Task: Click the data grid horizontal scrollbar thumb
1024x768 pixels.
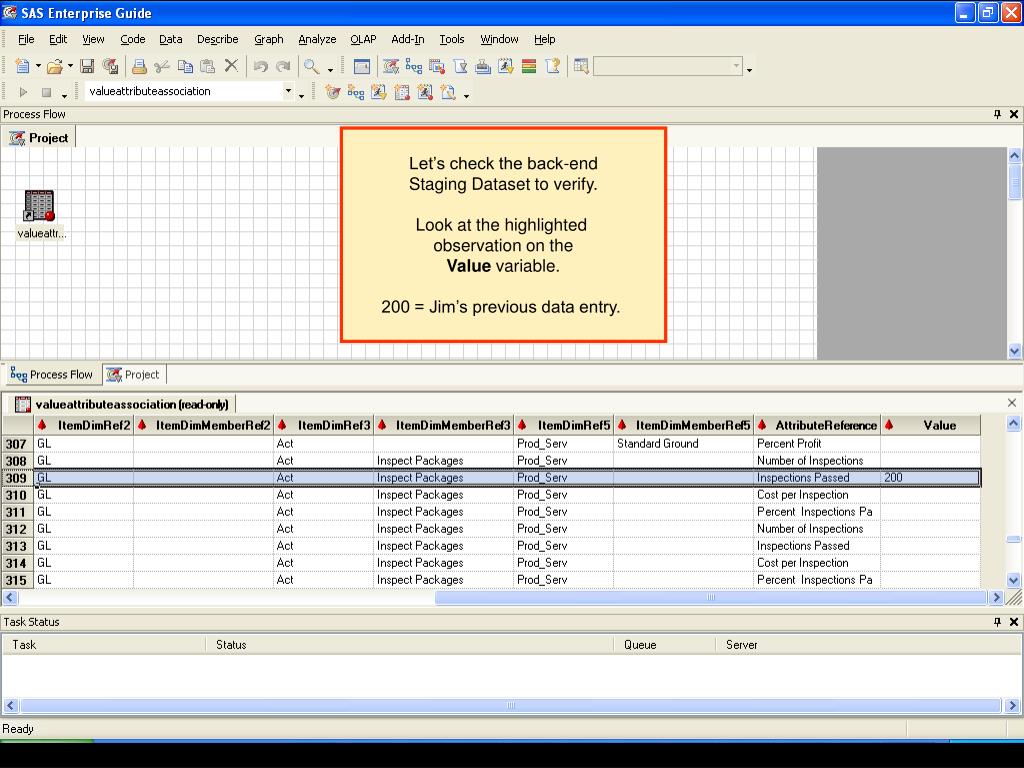Action: (x=711, y=597)
